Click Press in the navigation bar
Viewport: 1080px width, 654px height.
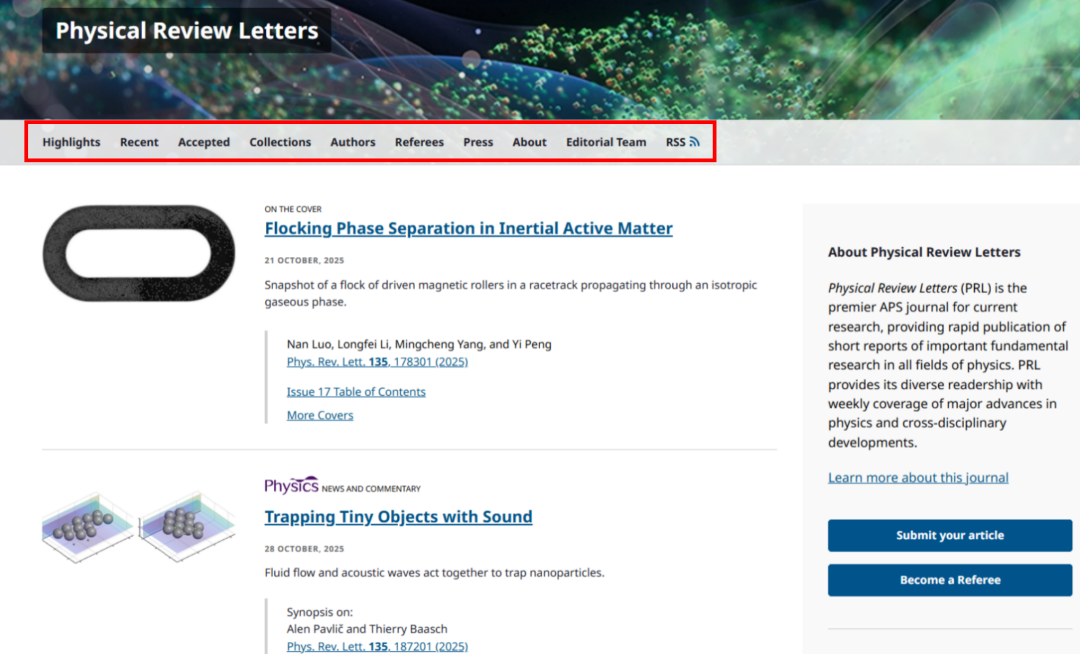pyautogui.click(x=478, y=142)
